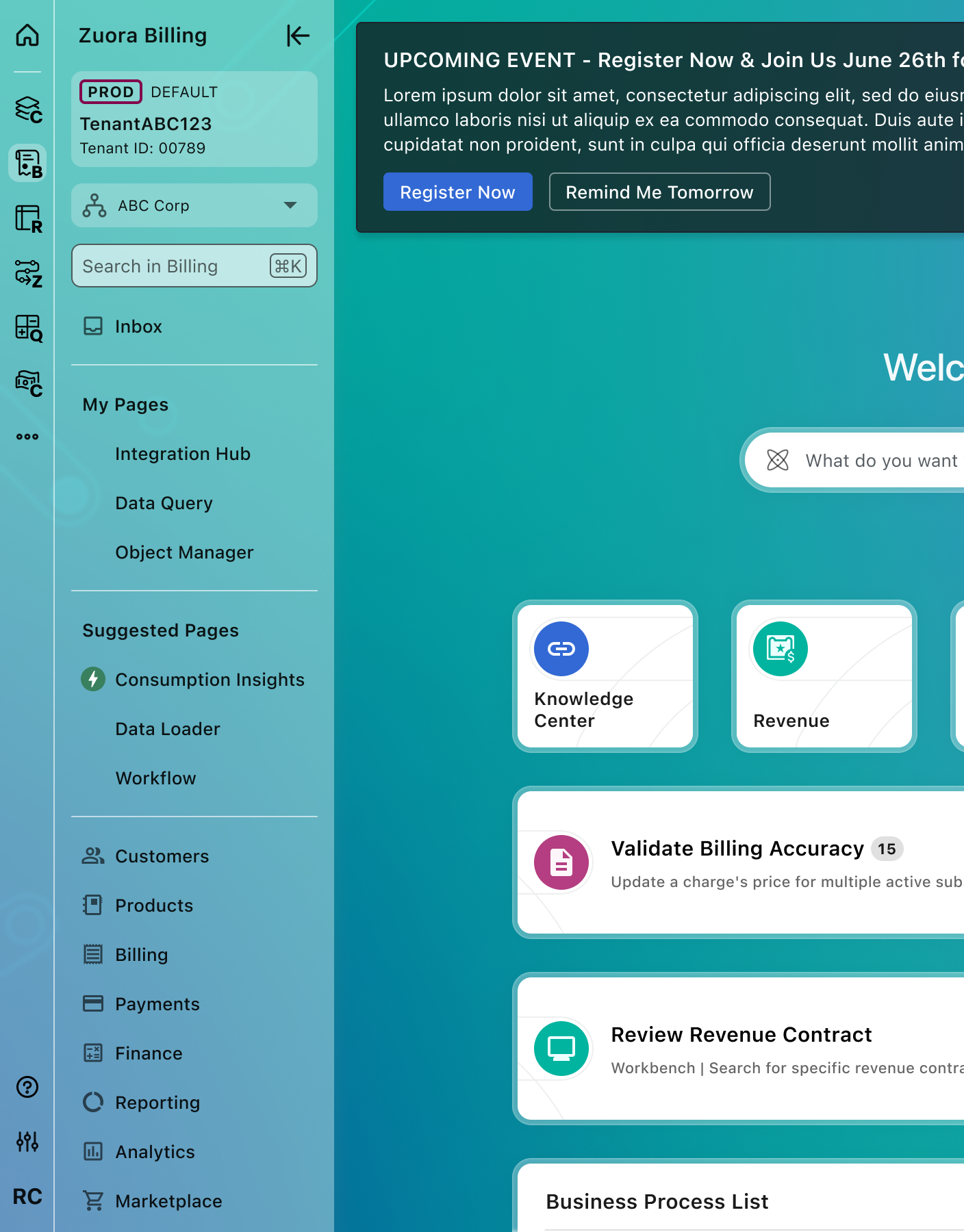Open the Inbox menu item
The image size is (964, 1232).
tap(138, 326)
